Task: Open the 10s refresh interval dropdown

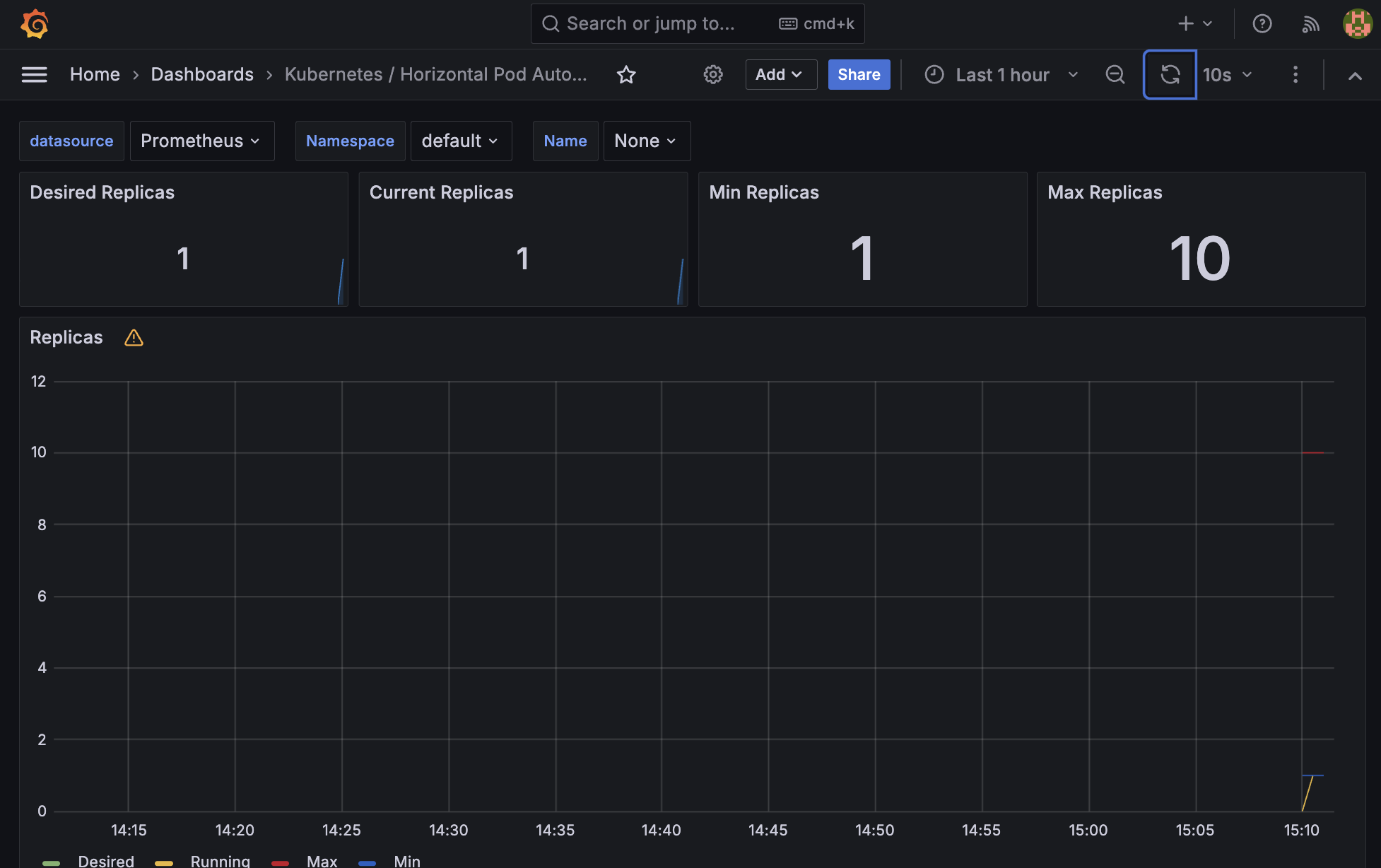Action: pyautogui.click(x=1228, y=74)
